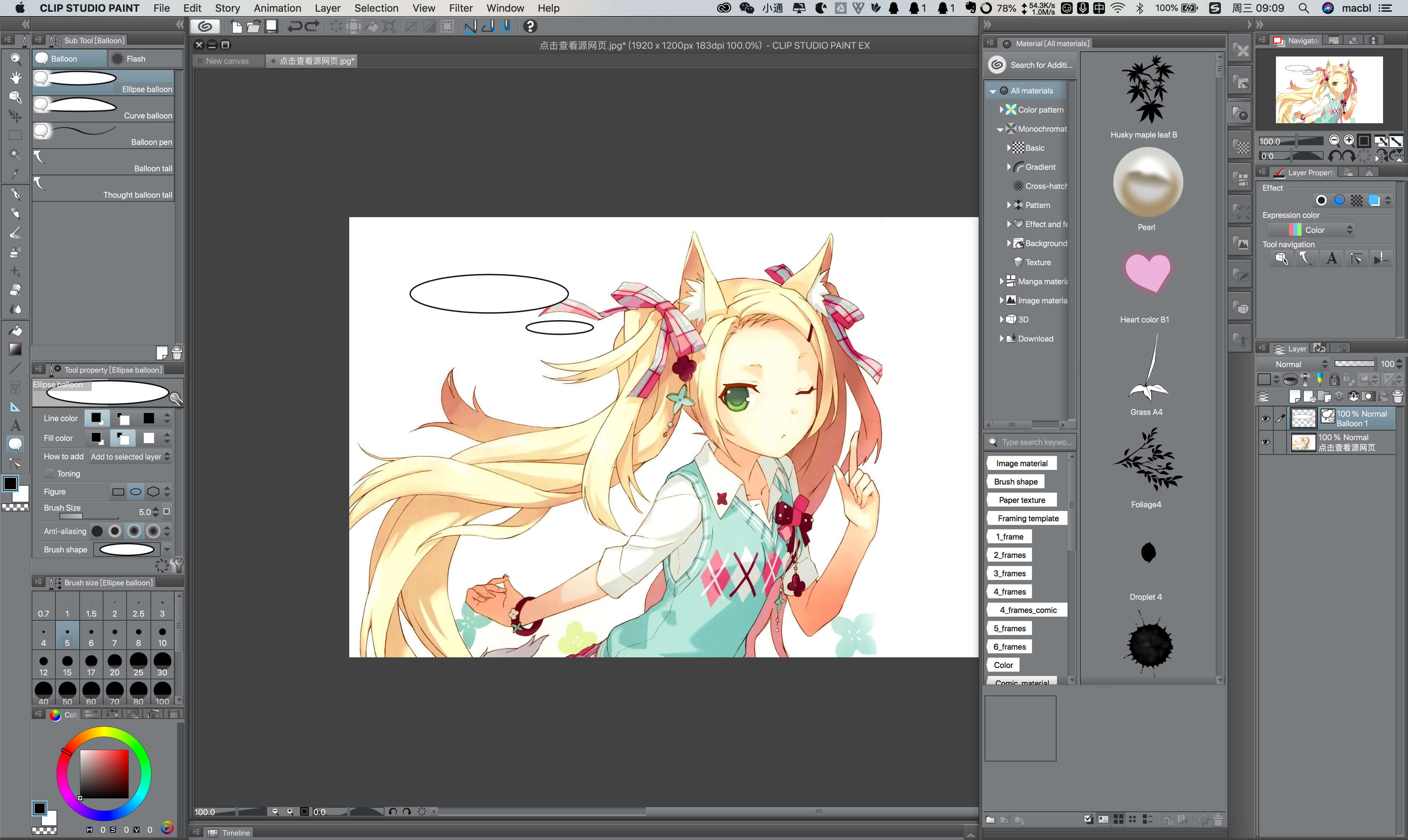This screenshot has height=840, width=1408.
Task: Open the Story menu
Action: tap(227, 8)
